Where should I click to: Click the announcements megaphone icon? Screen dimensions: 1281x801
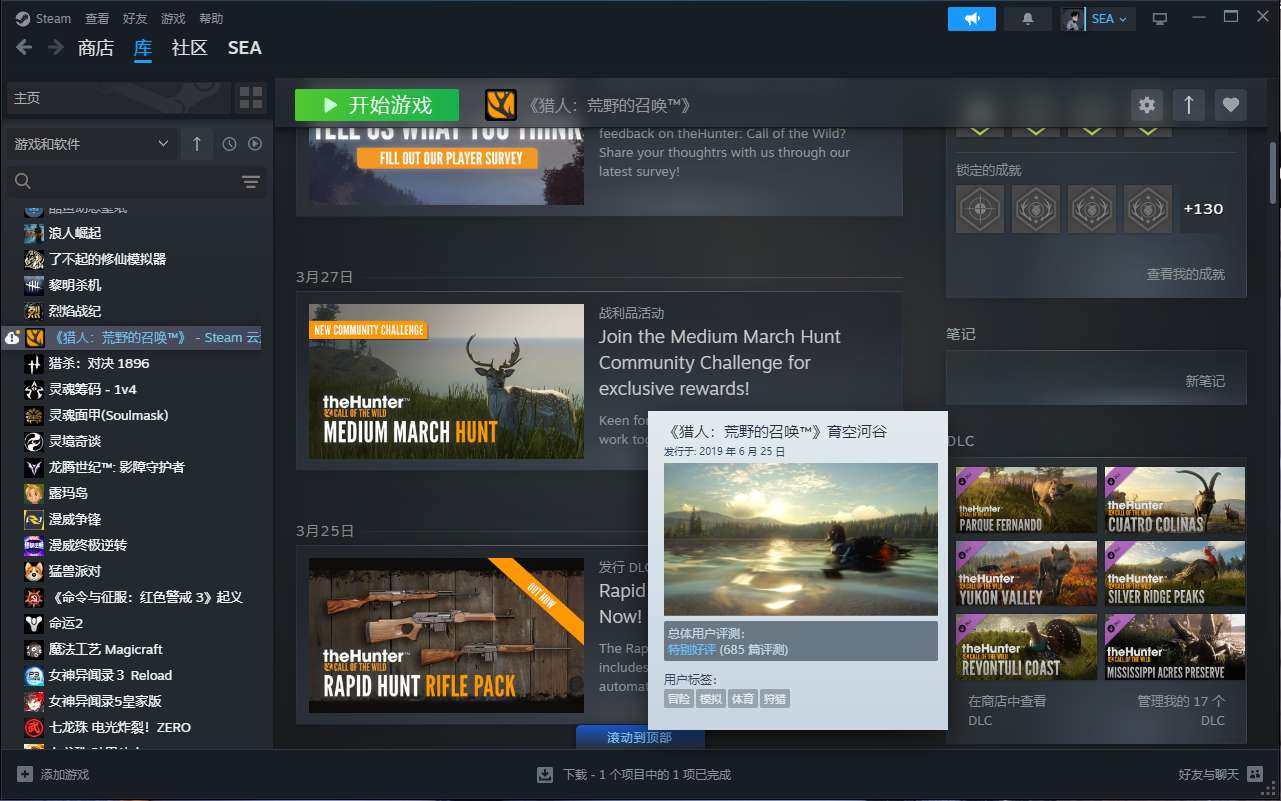(x=971, y=19)
